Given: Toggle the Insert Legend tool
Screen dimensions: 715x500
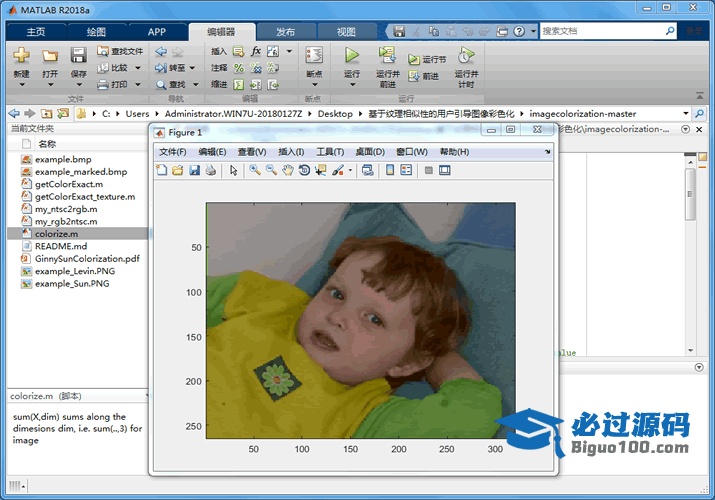Looking at the screenshot, I should coord(406,170).
